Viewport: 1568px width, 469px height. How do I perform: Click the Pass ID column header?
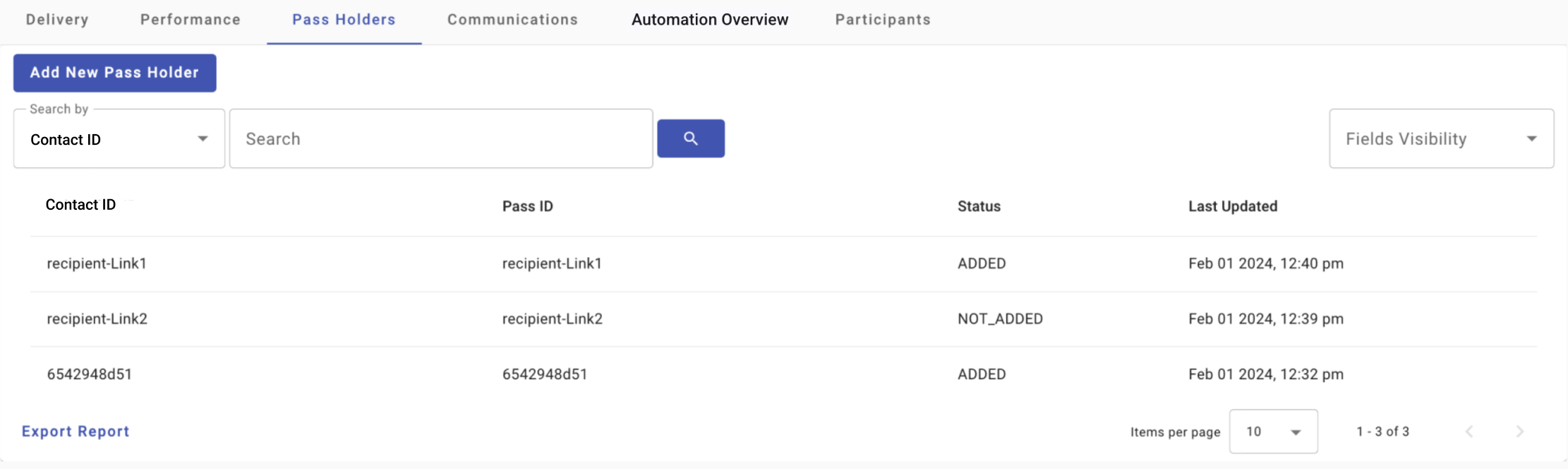click(x=528, y=206)
